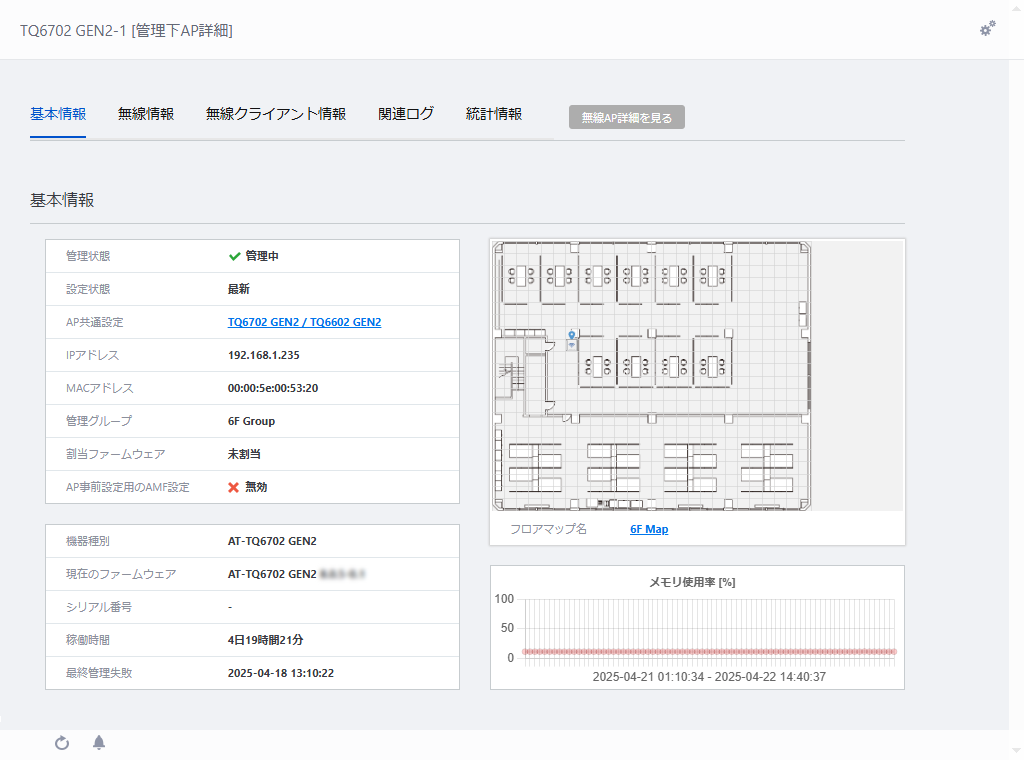Screen dimensions: 1024x760
Task: Click the AP location pin on the floor map
Action: (571, 336)
